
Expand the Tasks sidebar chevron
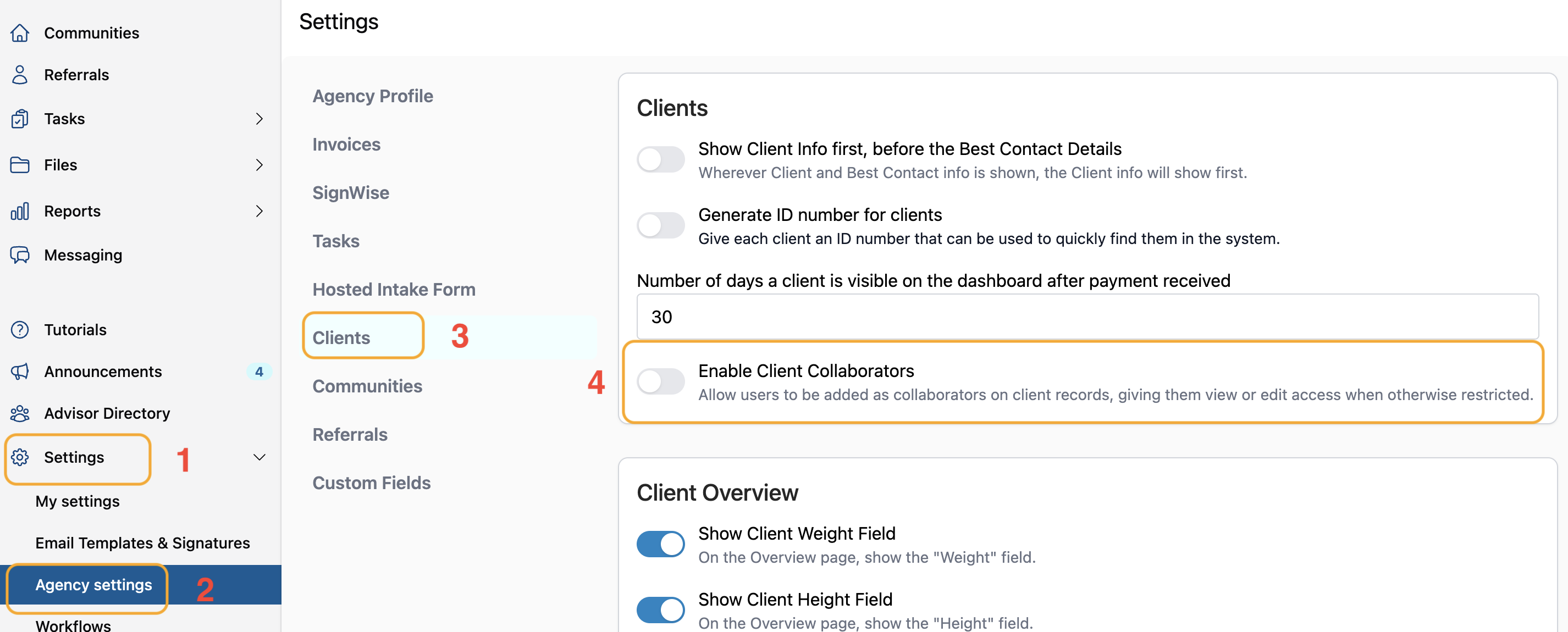tap(260, 119)
